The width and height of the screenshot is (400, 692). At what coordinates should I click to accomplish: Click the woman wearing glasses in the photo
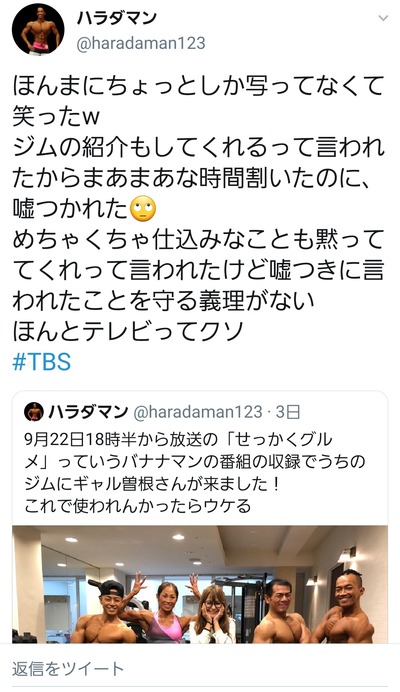pyautogui.click(x=213, y=615)
